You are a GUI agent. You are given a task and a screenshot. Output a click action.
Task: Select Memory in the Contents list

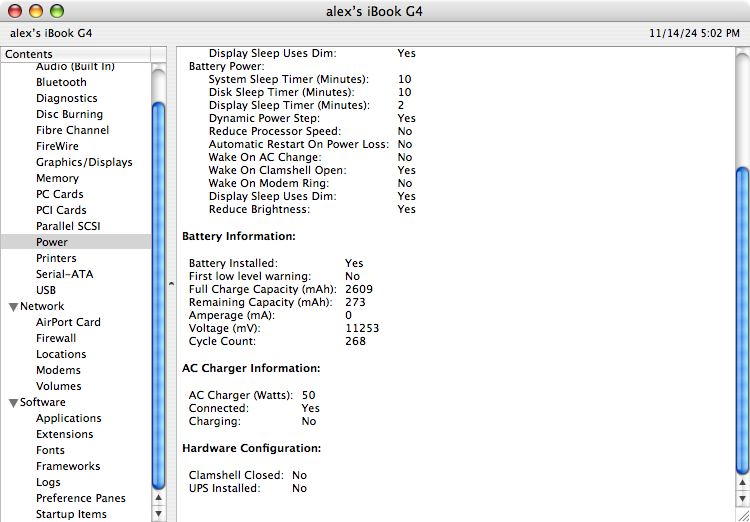(57, 178)
